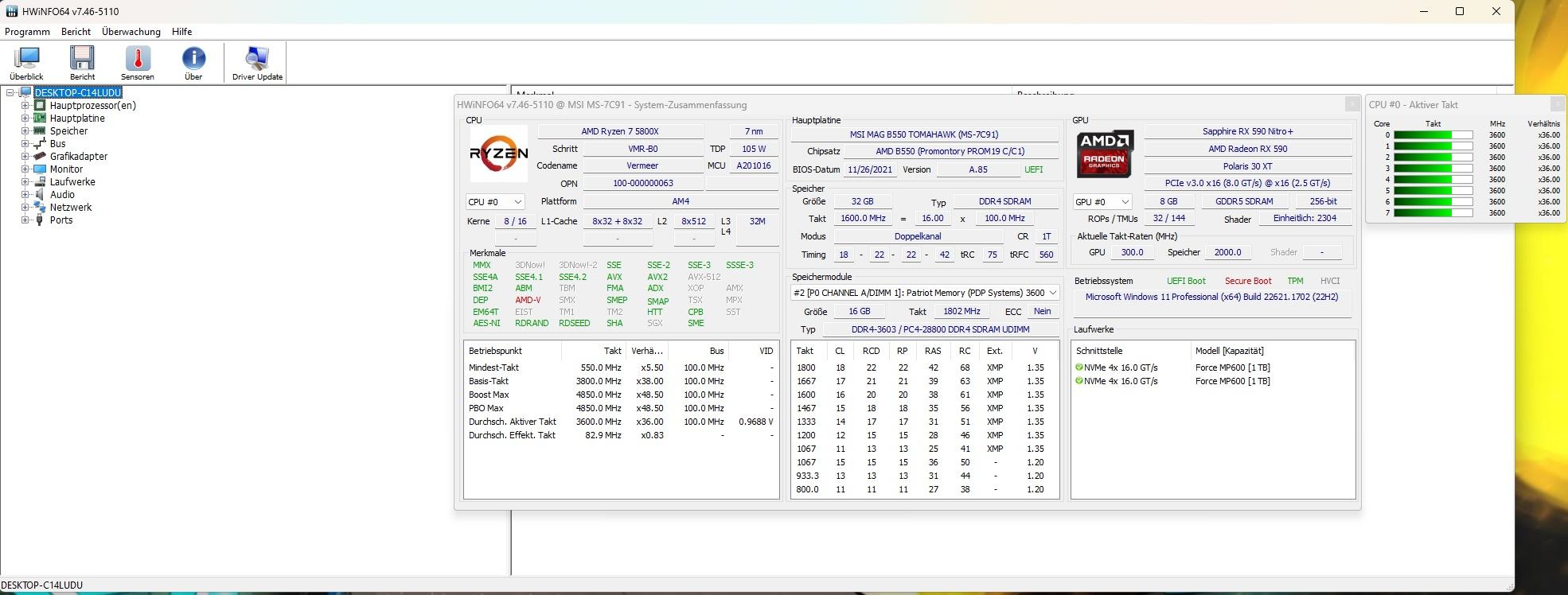Close the CPU #0 Aktiver Takt window
The width and height of the screenshot is (1568, 595).
coord(1558,104)
